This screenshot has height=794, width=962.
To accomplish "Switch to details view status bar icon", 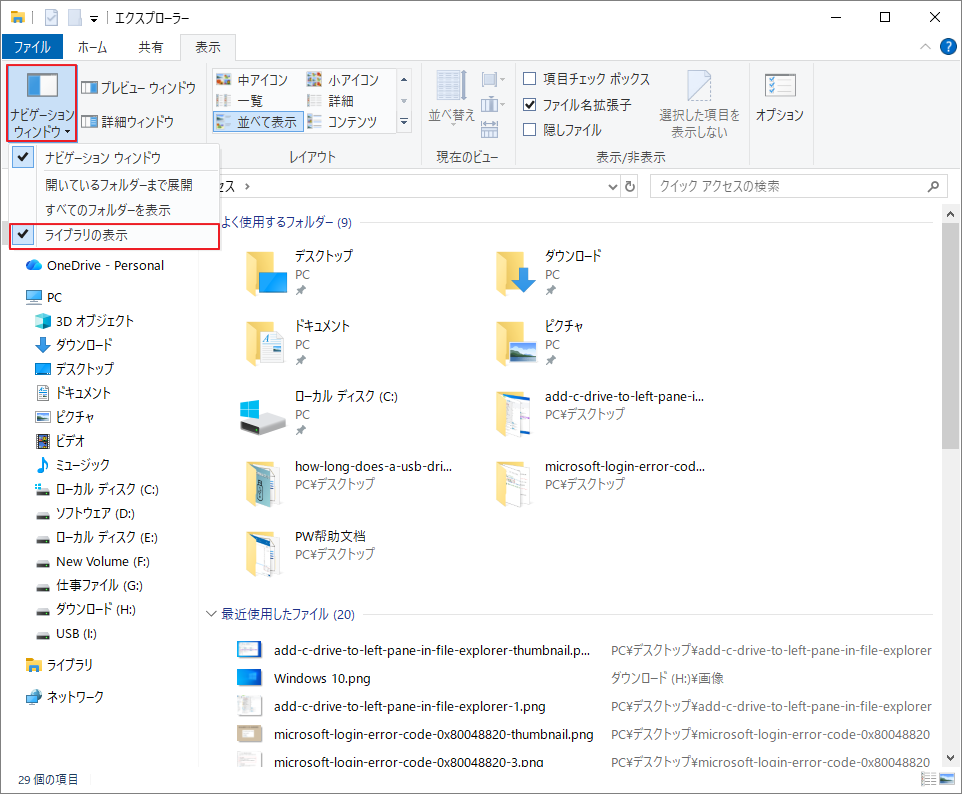I will point(928,779).
